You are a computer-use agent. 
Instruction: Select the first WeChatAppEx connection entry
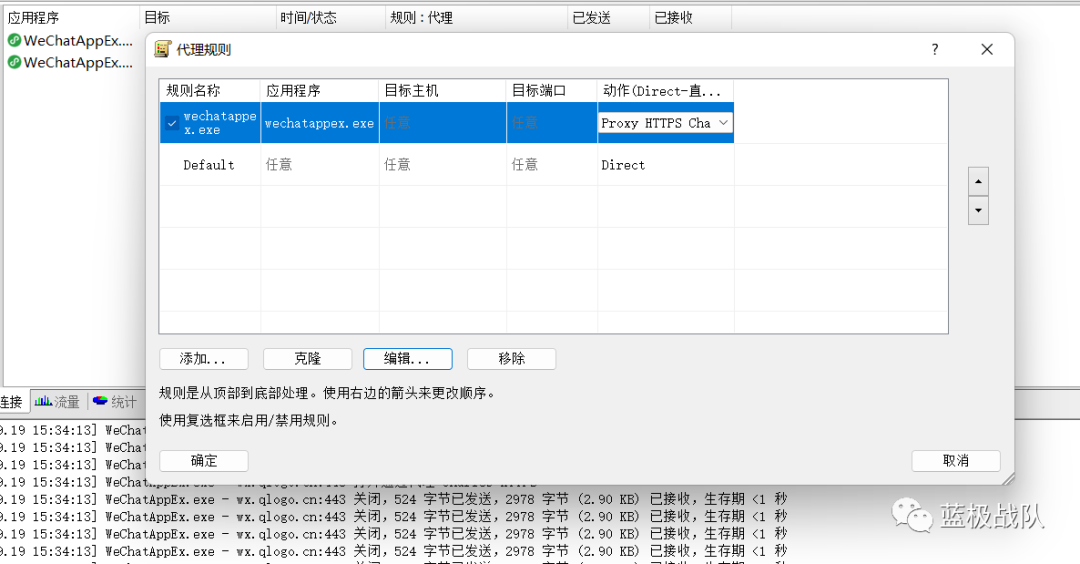pyautogui.click(x=70, y=41)
